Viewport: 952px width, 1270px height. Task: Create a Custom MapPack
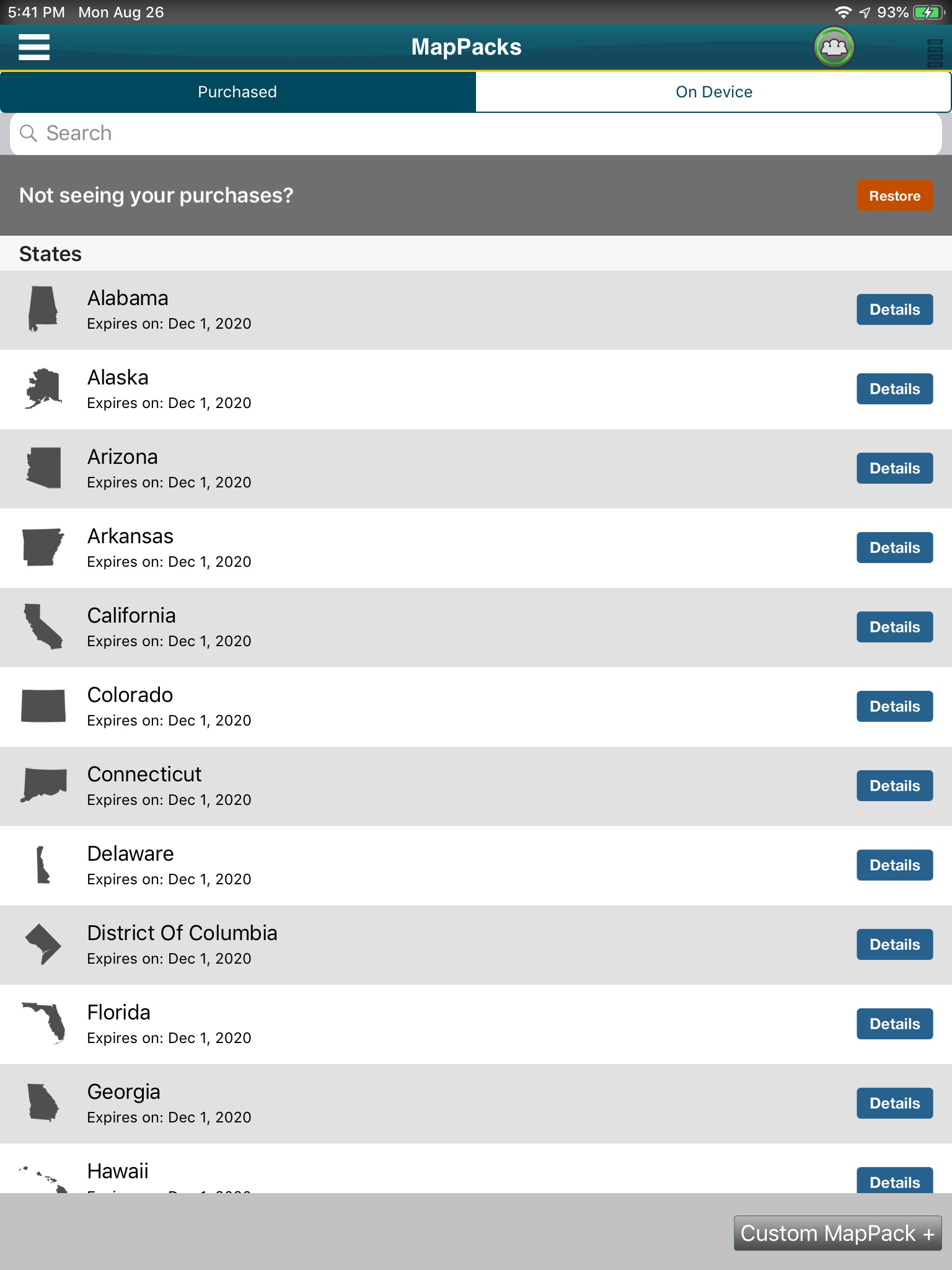[837, 1233]
